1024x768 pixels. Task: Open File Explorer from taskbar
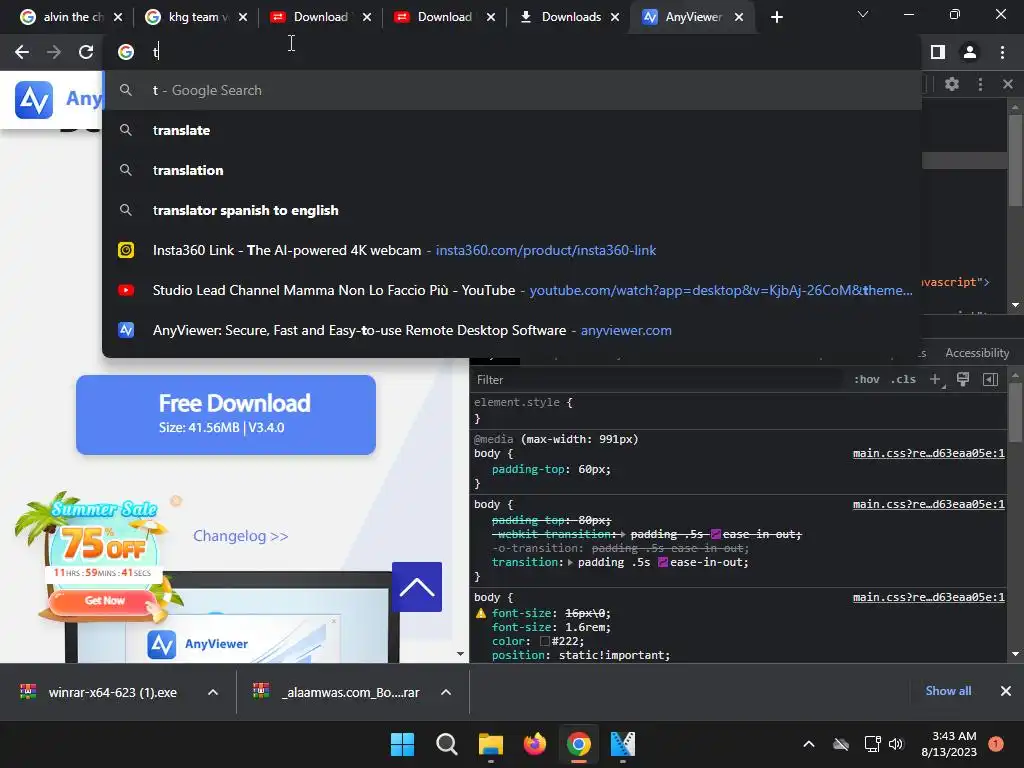tap(490, 744)
